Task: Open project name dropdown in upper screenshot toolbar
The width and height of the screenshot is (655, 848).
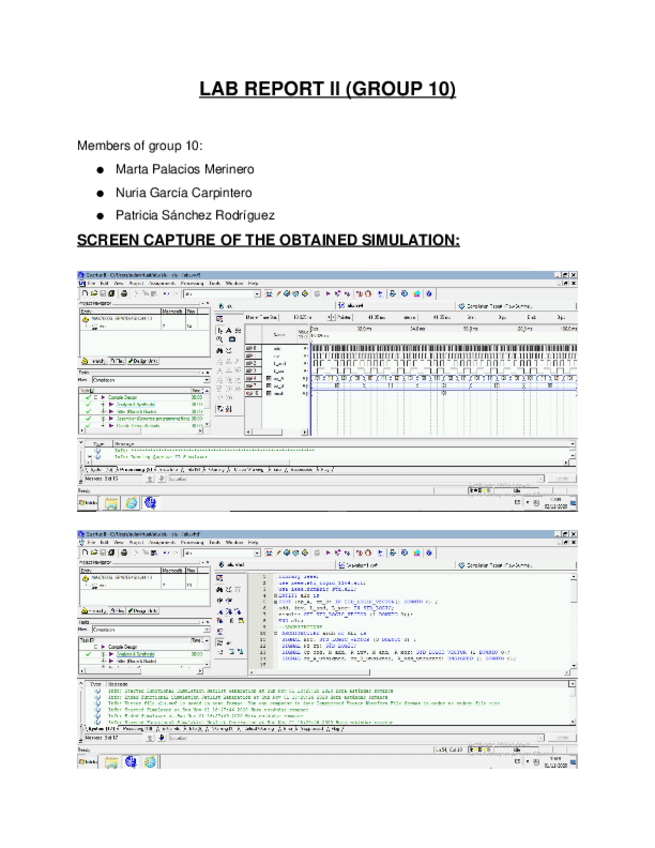Action: pos(257,294)
